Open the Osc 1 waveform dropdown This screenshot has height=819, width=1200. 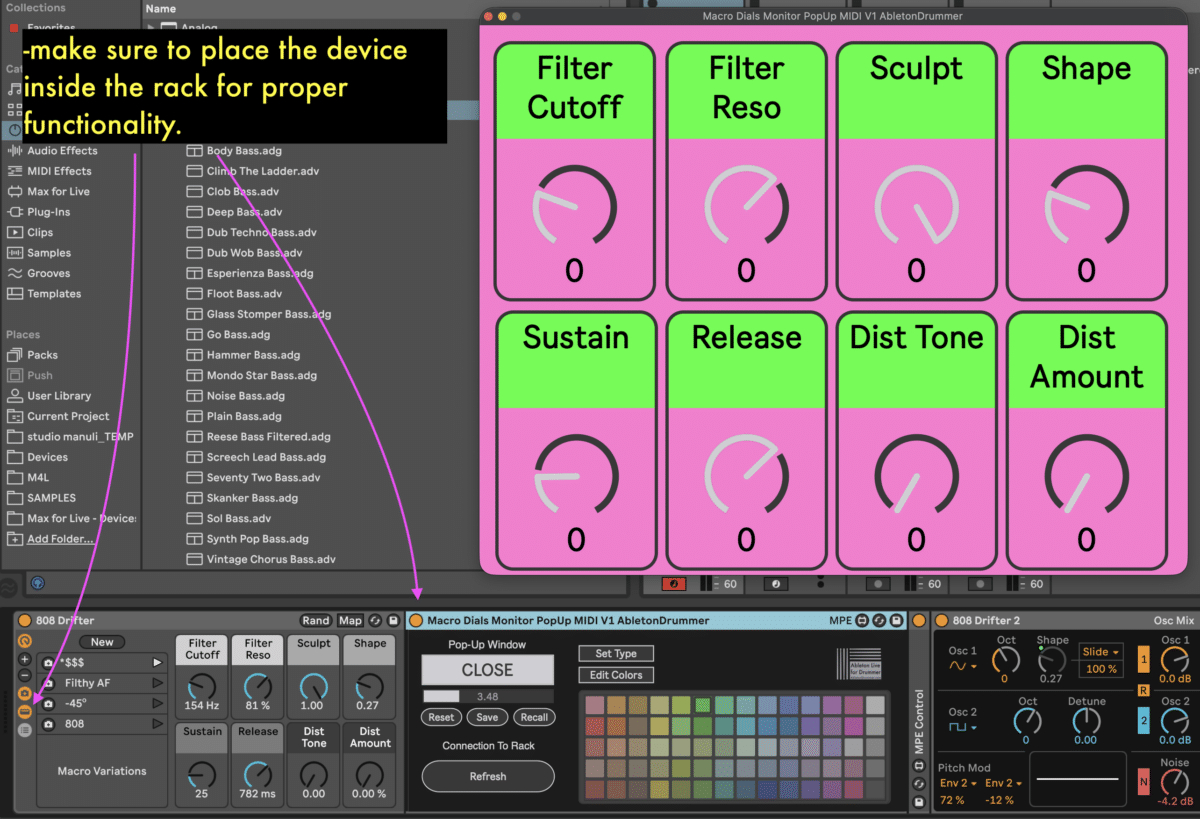(x=963, y=666)
